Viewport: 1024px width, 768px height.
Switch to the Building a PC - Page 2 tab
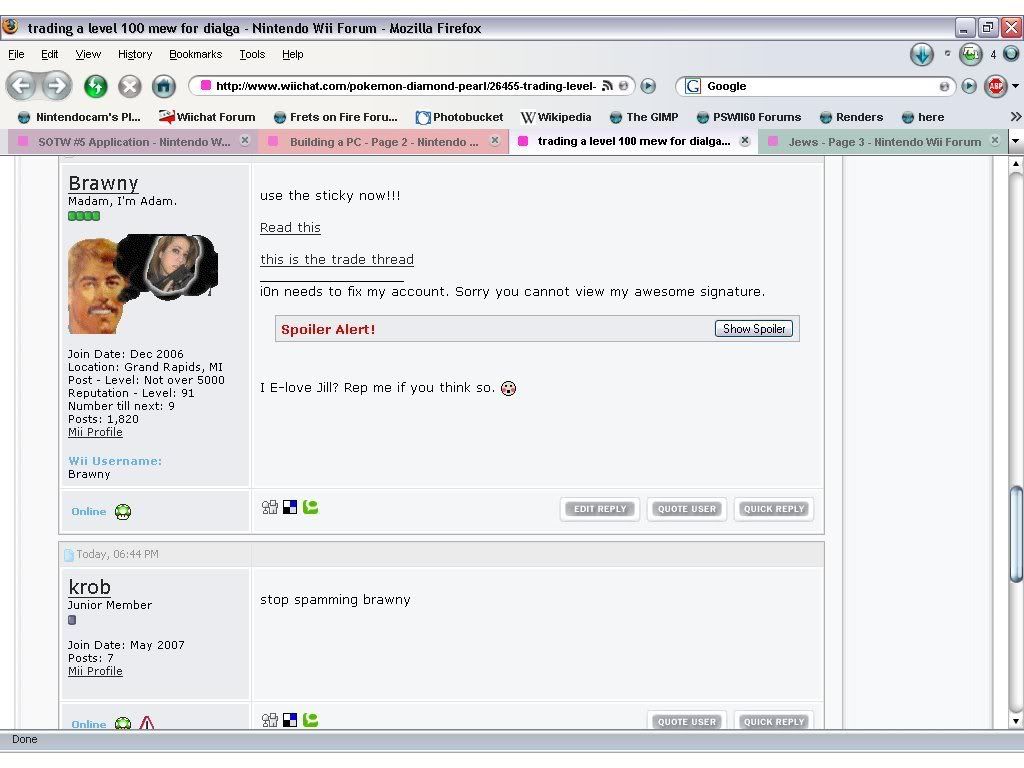(x=383, y=142)
